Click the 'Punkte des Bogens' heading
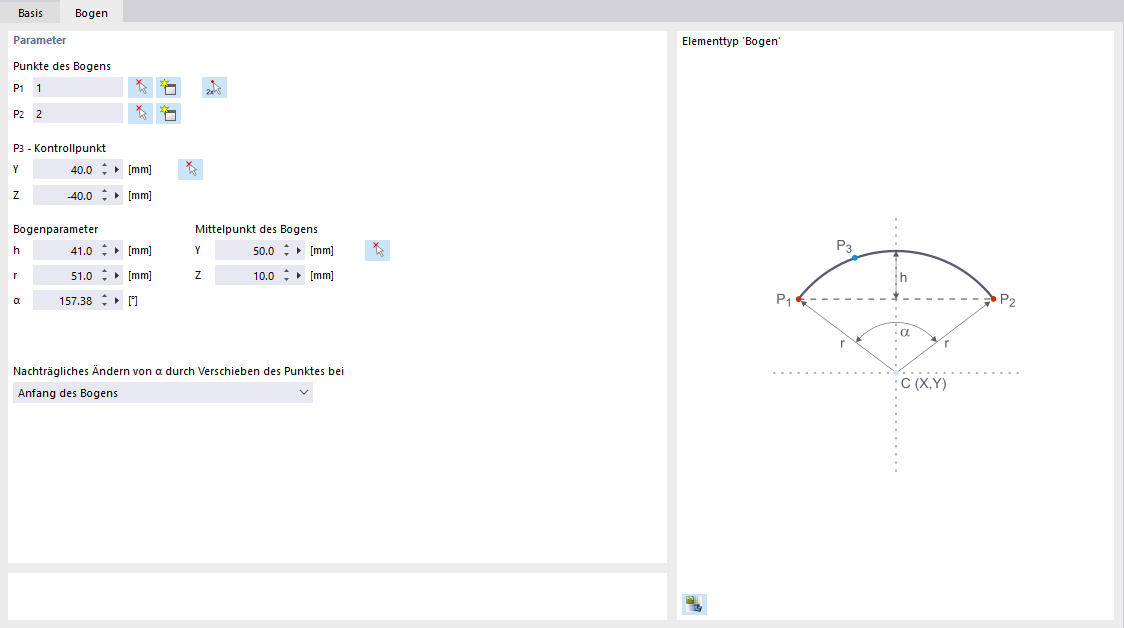Screen dimensions: 1124x628 pos(62,66)
